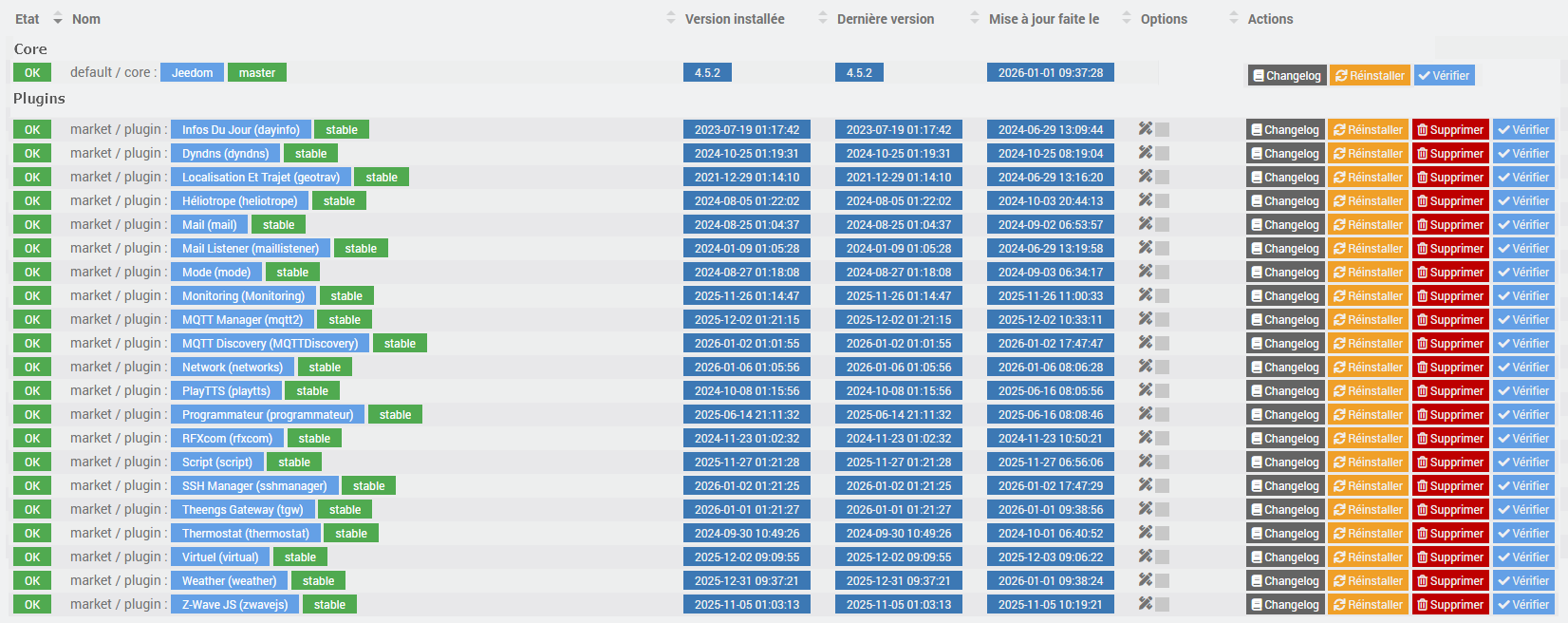
Task: Reinstall the Thermostat plugin
Action: 1368,533
